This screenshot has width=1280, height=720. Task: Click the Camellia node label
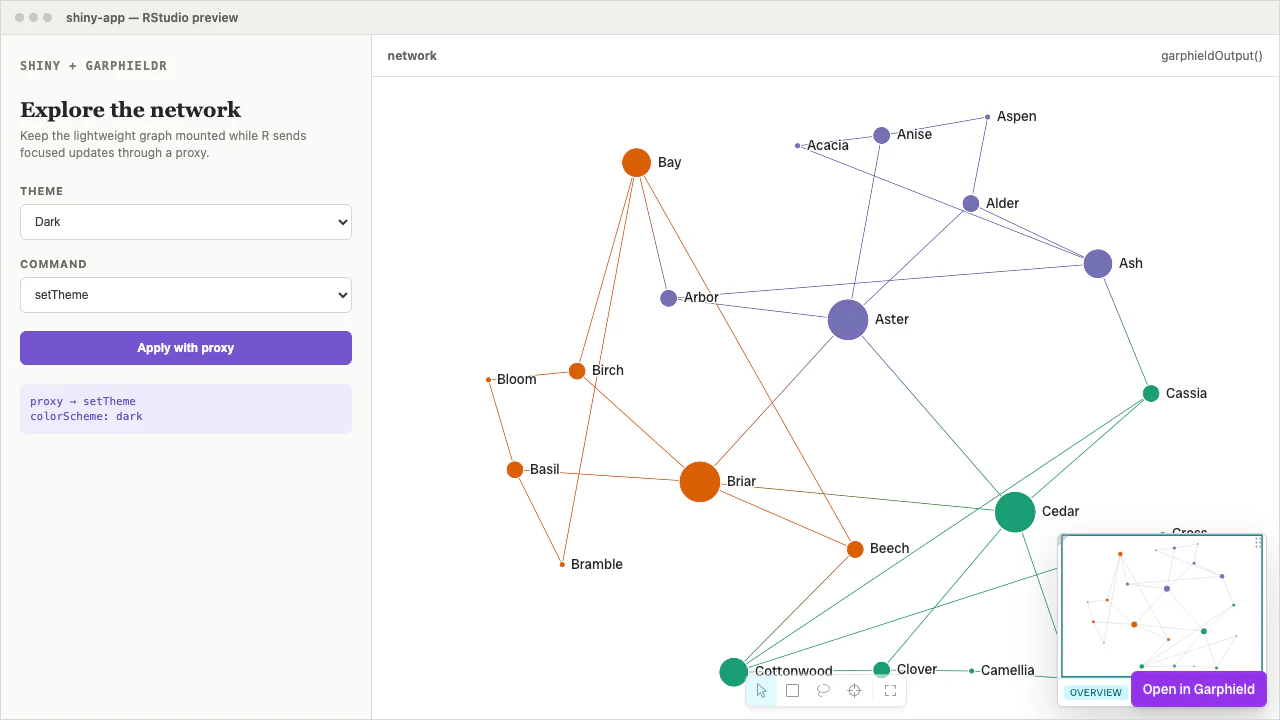1008,670
